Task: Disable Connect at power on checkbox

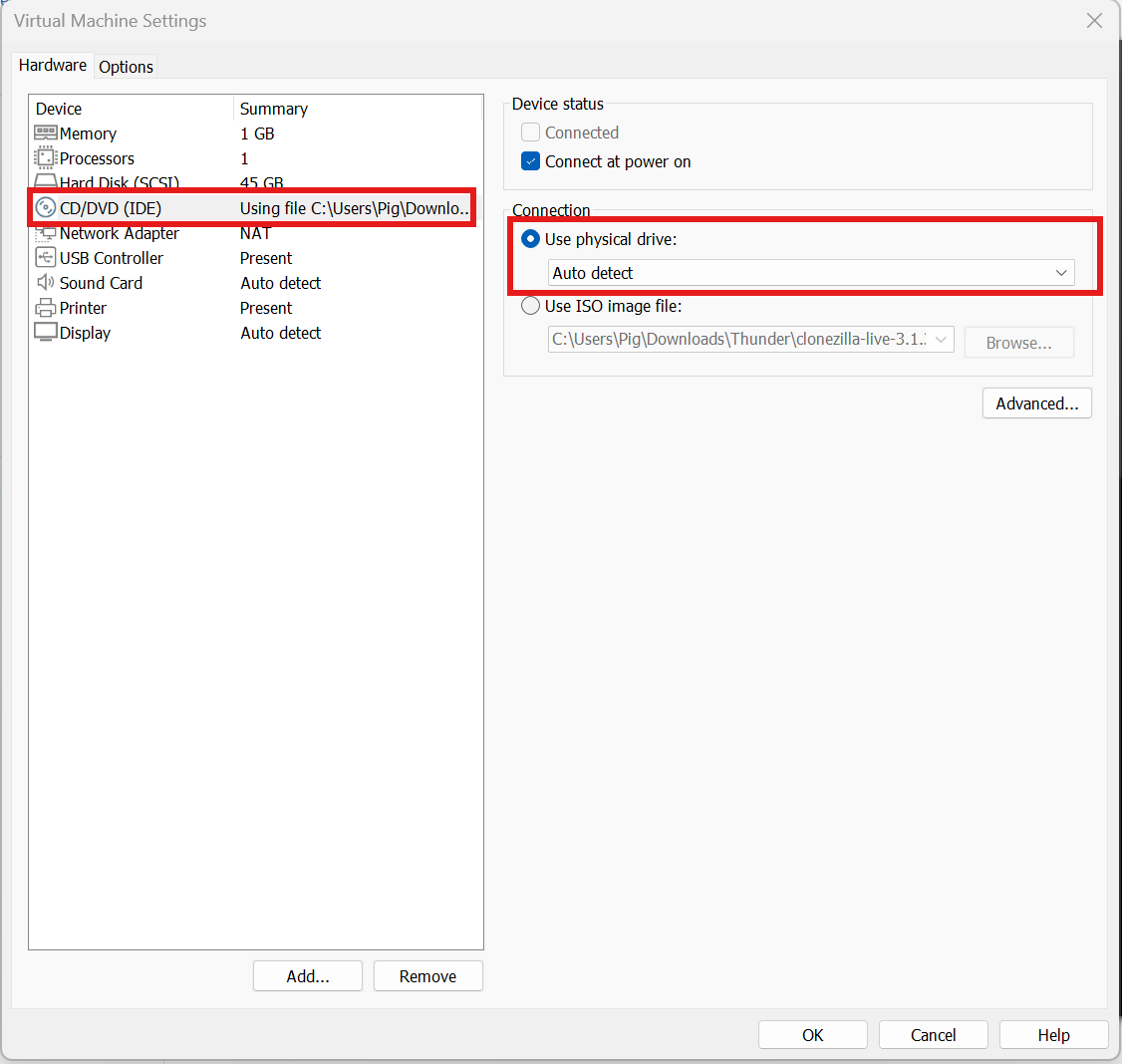Action: click(531, 161)
